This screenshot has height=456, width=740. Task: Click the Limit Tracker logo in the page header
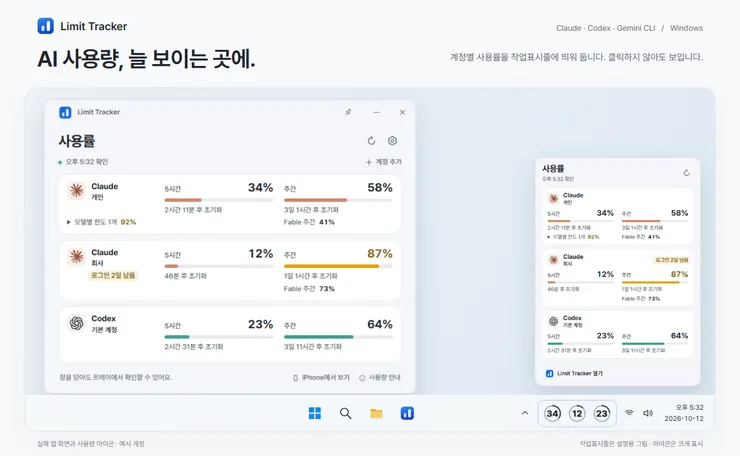pos(46,26)
